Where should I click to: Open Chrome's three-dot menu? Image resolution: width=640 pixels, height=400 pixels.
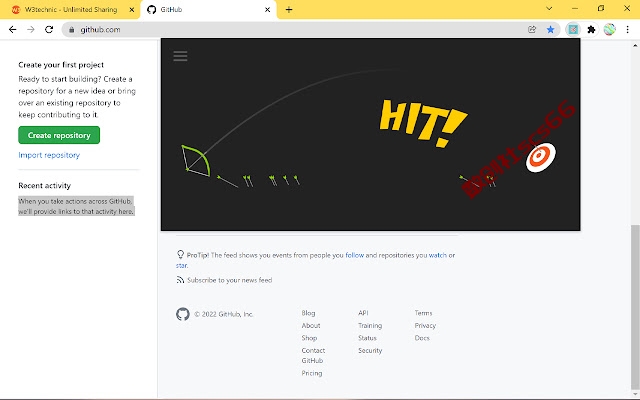click(627, 29)
